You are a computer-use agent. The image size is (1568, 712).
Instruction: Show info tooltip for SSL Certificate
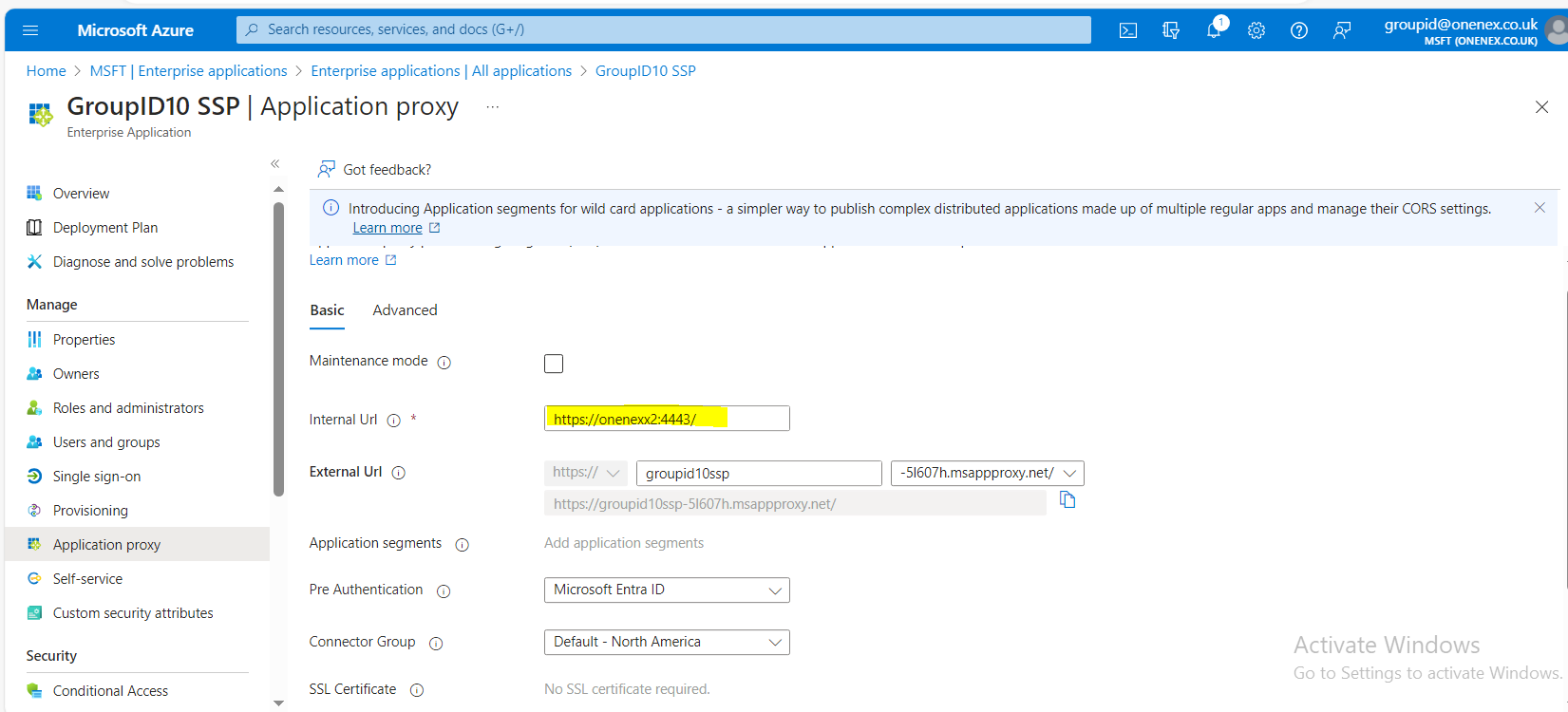pyautogui.click(x=416, y=690)
